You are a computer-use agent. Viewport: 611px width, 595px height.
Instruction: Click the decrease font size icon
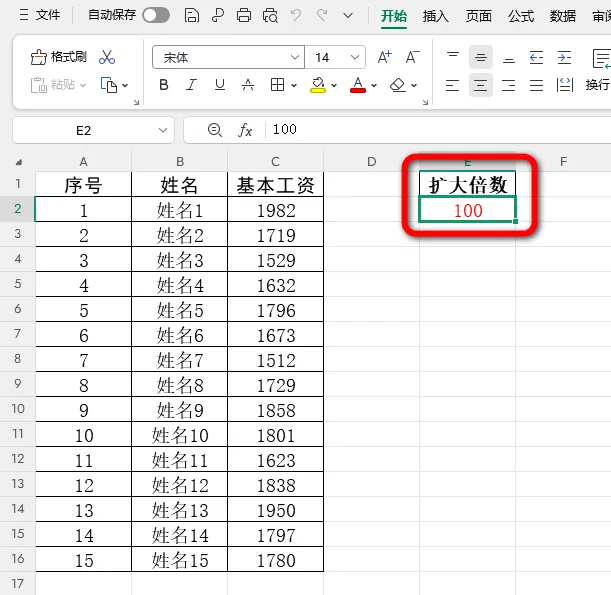(413, 57)
